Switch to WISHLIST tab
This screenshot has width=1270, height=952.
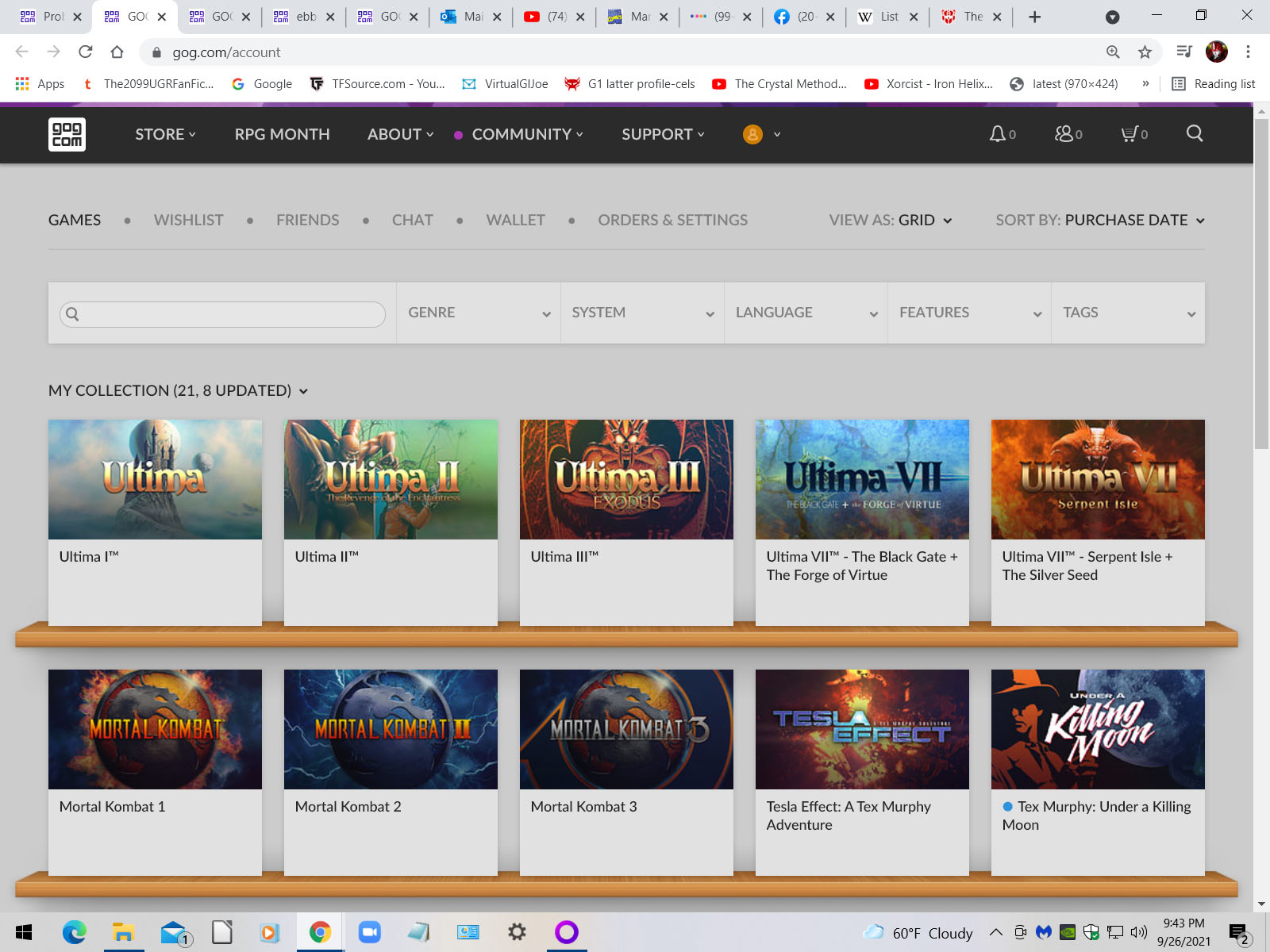(x=188, y=220)
